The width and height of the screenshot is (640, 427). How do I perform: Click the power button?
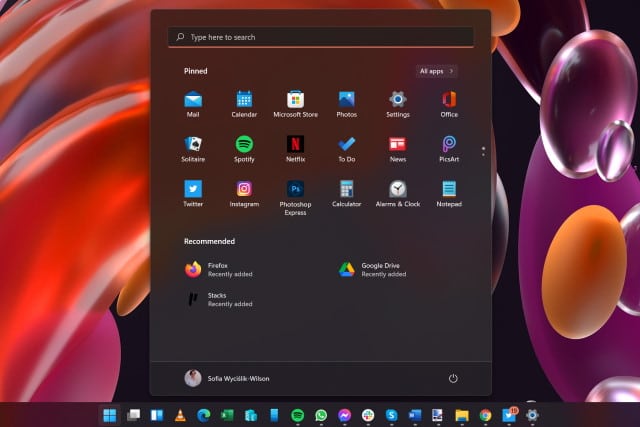click(x=453, y=379)
